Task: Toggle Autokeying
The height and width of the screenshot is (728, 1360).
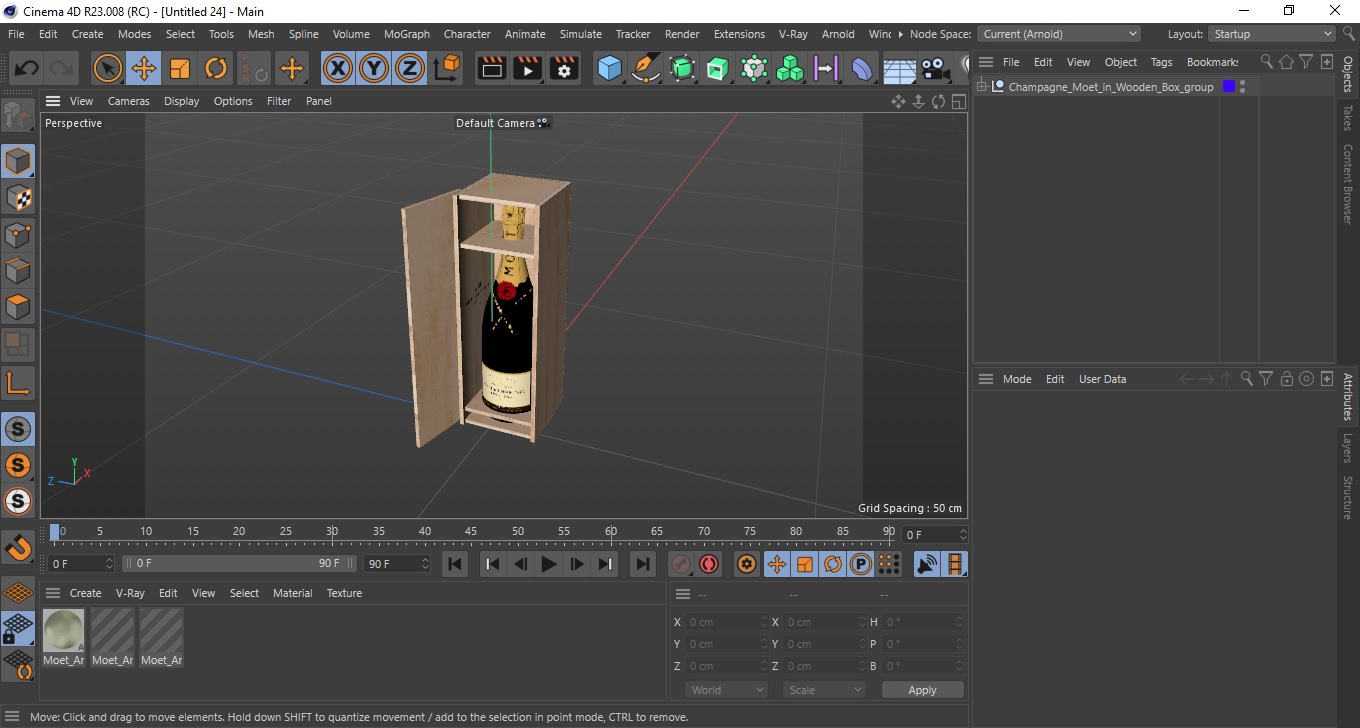Action: (x=709, y=564)
